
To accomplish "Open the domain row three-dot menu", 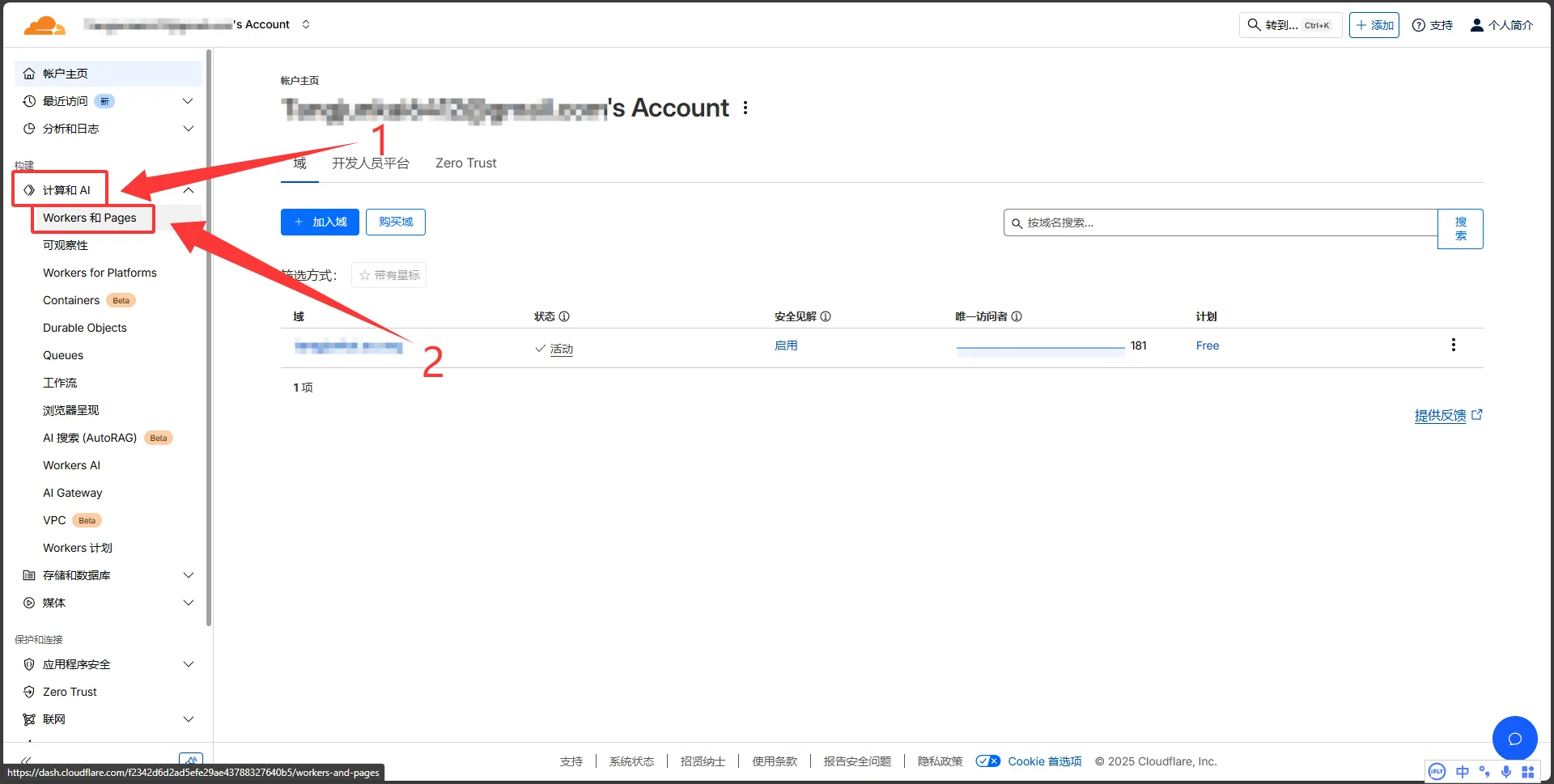I will (x=1454, y=345).
